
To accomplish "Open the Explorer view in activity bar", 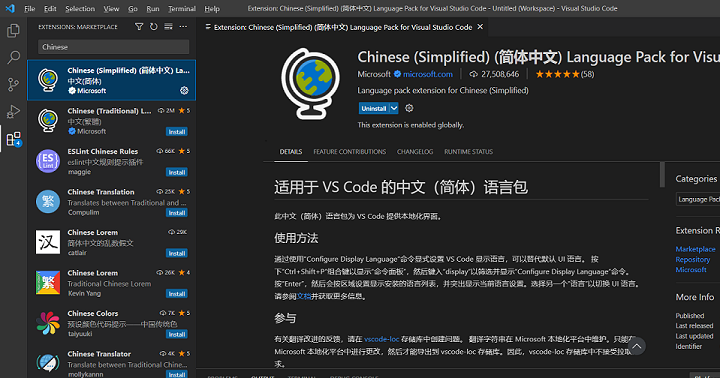I will (13, 31).
